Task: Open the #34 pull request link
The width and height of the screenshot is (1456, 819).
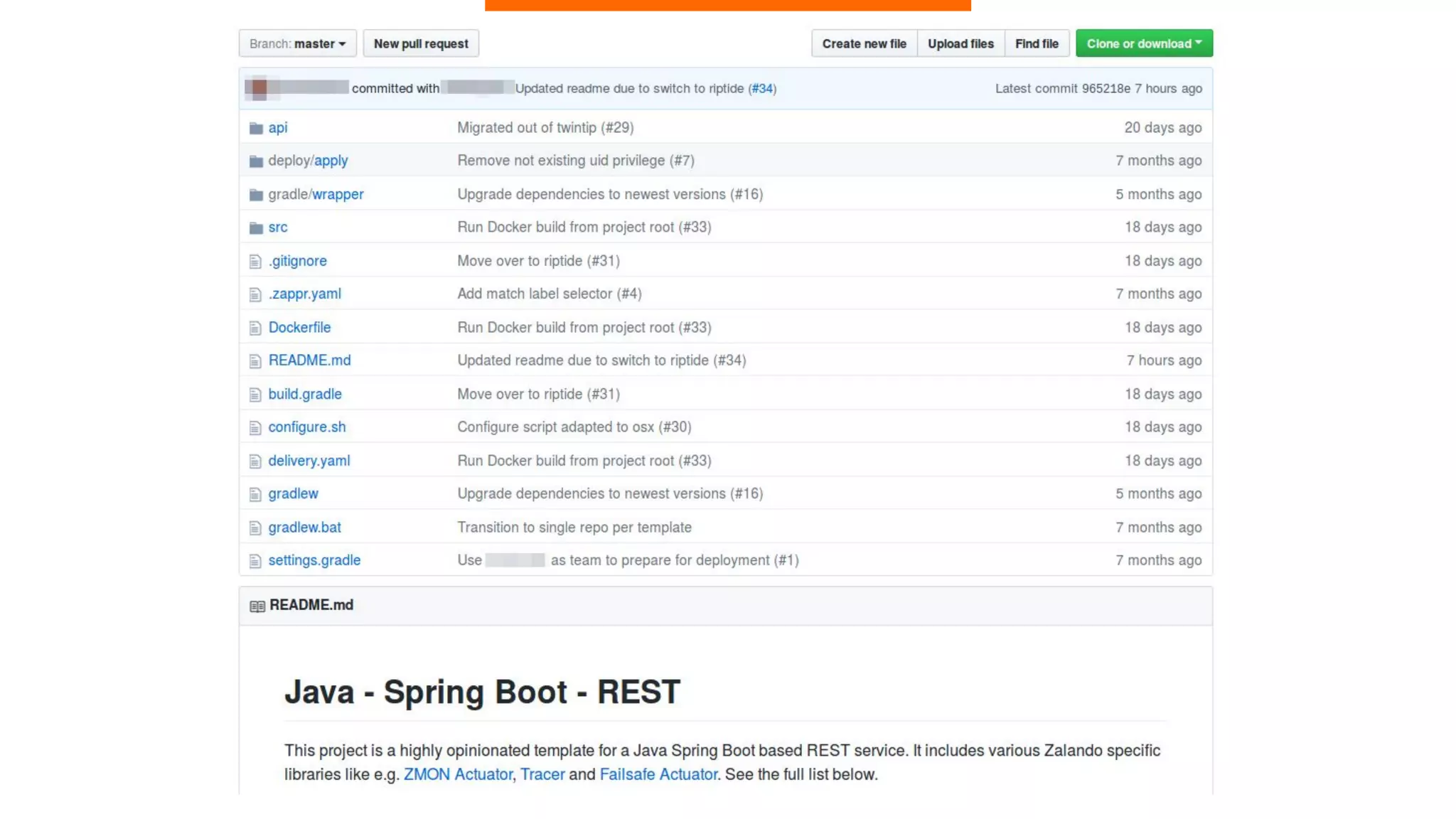Action: (x=761, y=88)
